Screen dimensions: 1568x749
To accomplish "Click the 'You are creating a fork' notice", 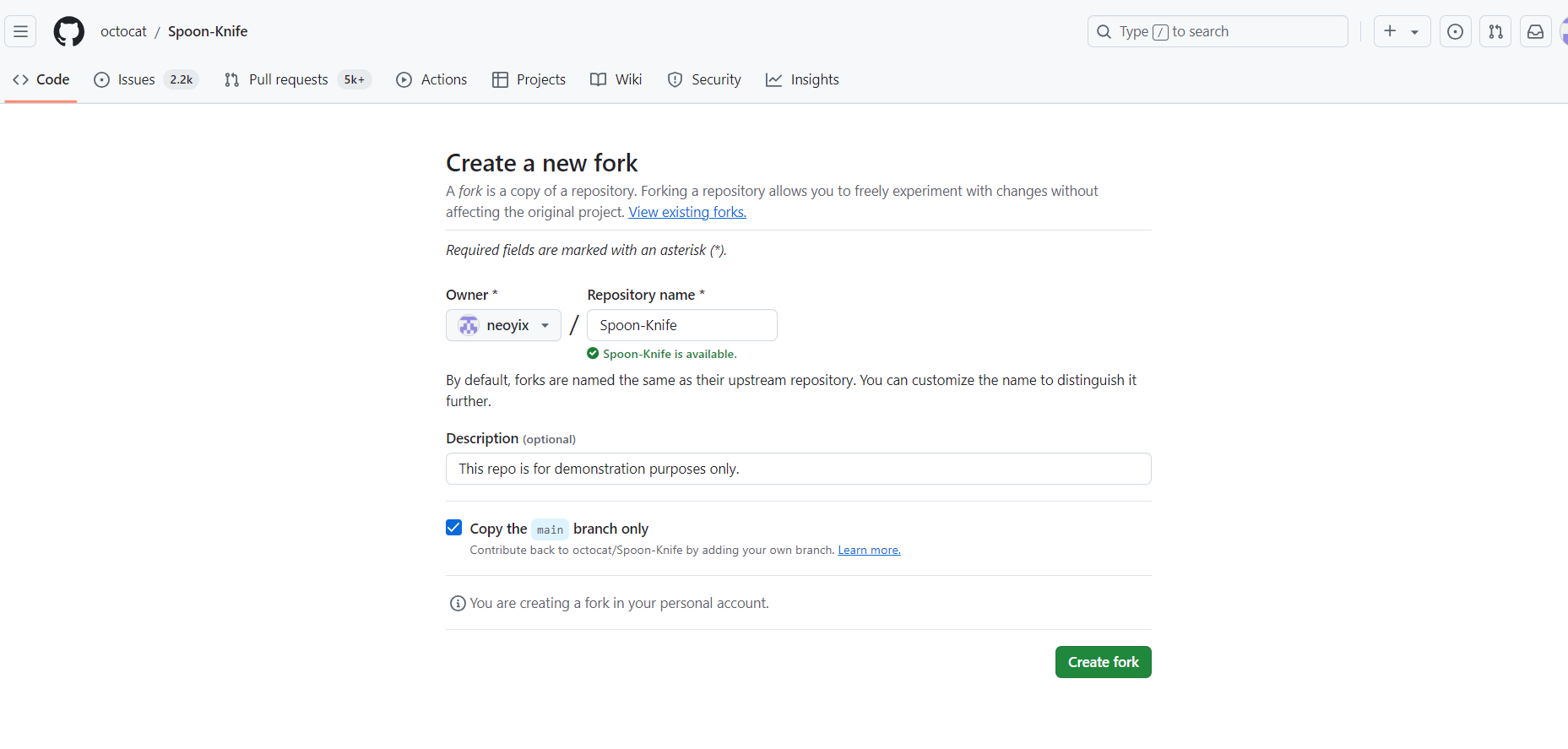I will pyautogui.click(x=619, y=603).
